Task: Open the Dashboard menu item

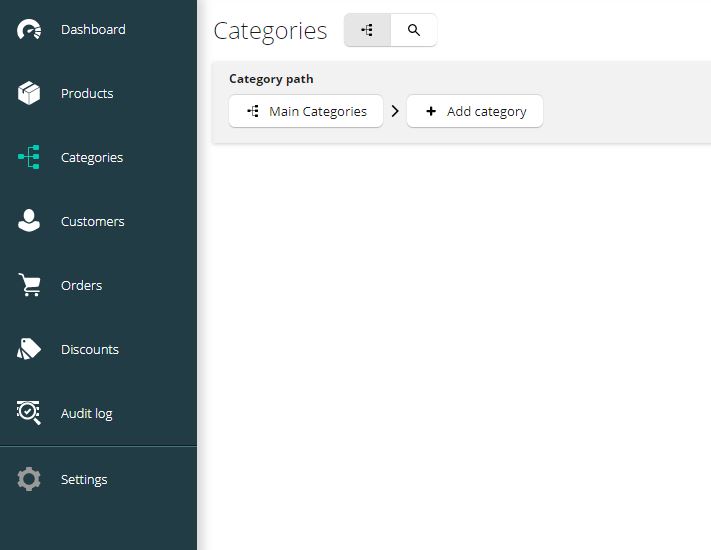Action: pos(98,29)
